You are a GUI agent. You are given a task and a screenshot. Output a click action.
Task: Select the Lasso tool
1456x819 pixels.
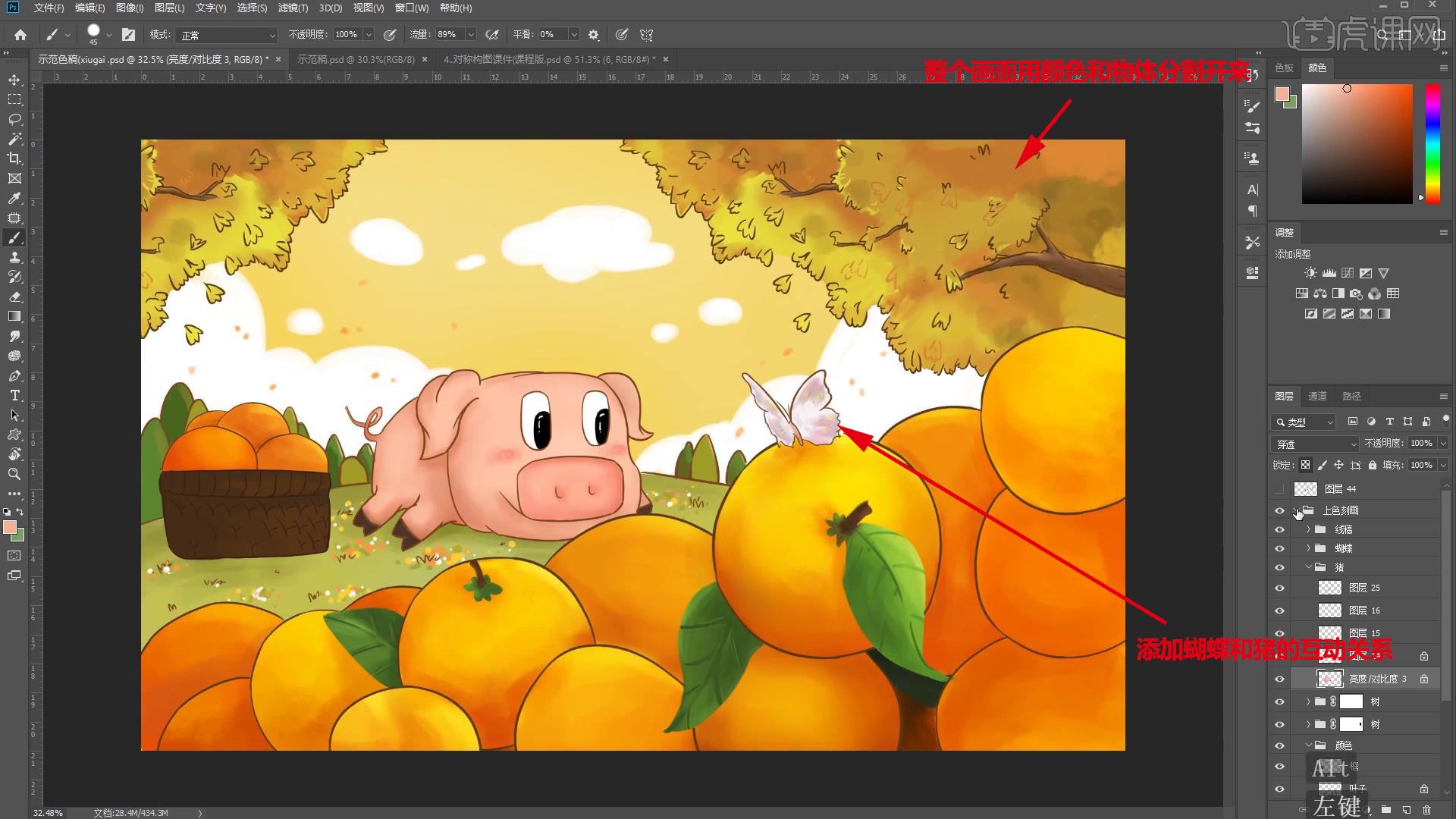pos(14,119)
